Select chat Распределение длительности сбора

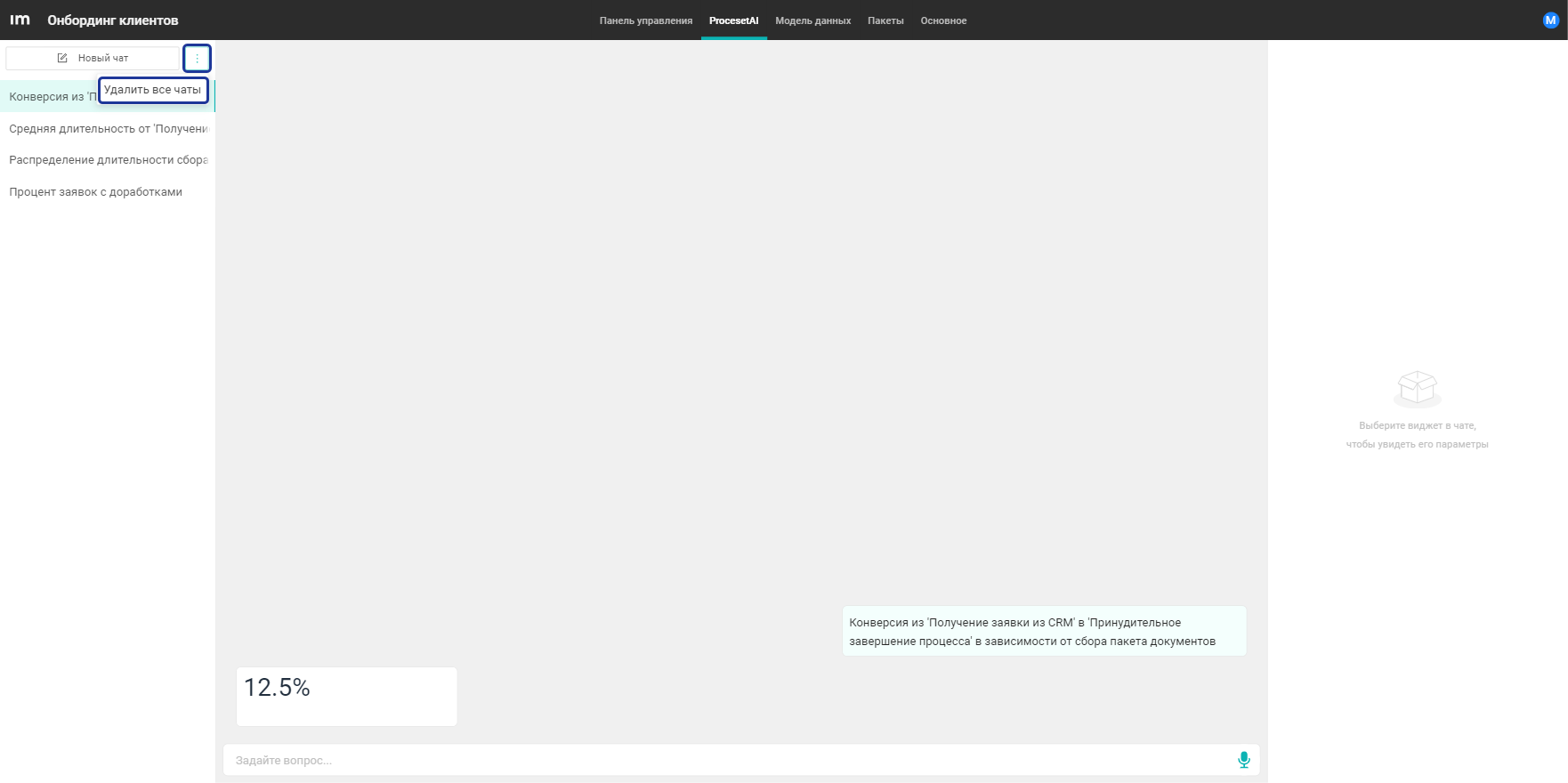[x=108, y=160]
